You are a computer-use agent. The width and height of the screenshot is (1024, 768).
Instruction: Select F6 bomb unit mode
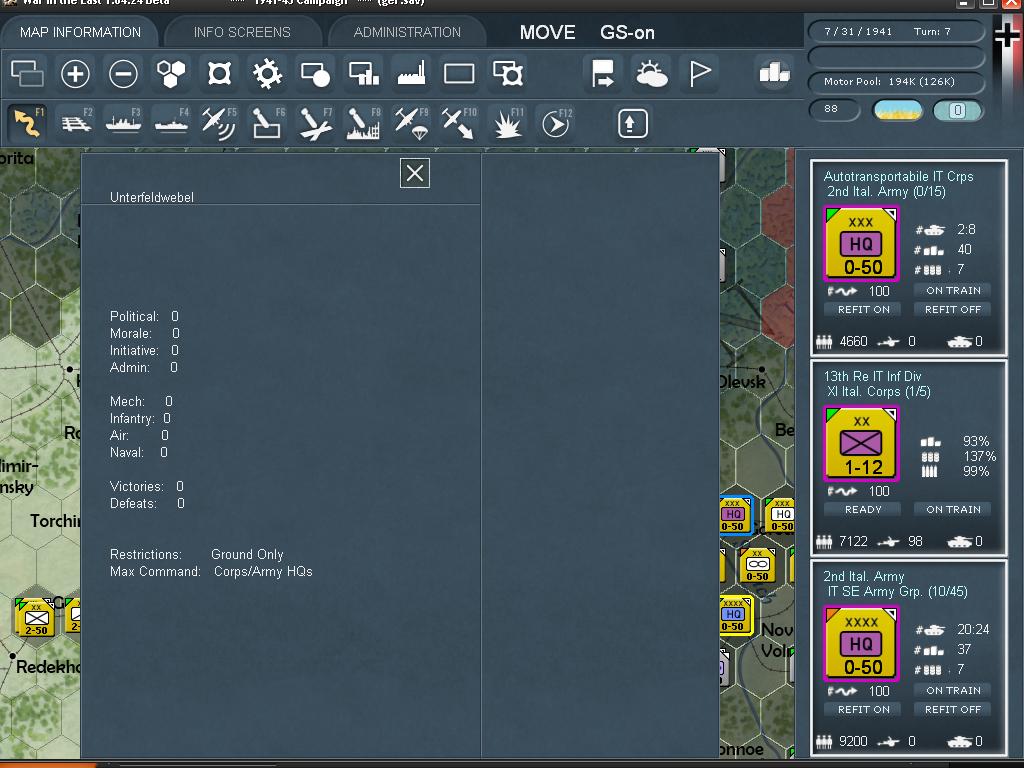coord(268,123)
